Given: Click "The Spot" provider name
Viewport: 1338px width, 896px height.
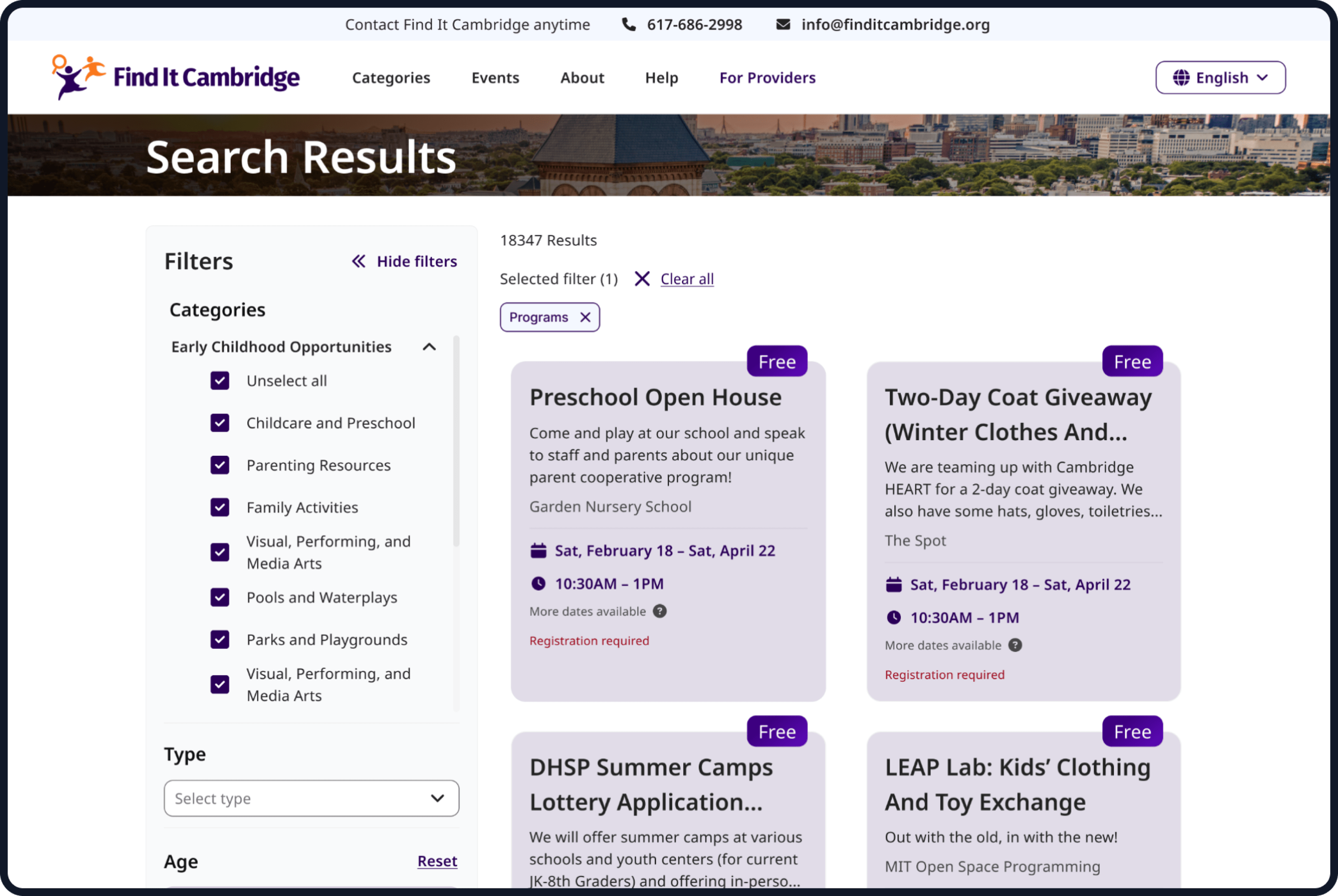Looking at the screenshot, I should [915, 541].
